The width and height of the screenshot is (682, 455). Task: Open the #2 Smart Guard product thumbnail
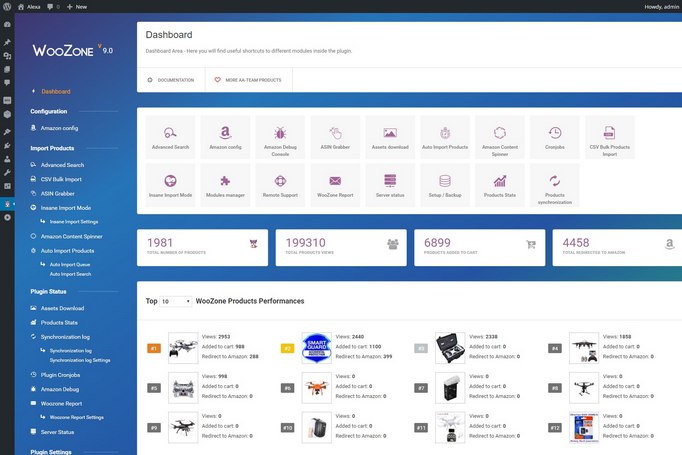[x=317, y=348]
